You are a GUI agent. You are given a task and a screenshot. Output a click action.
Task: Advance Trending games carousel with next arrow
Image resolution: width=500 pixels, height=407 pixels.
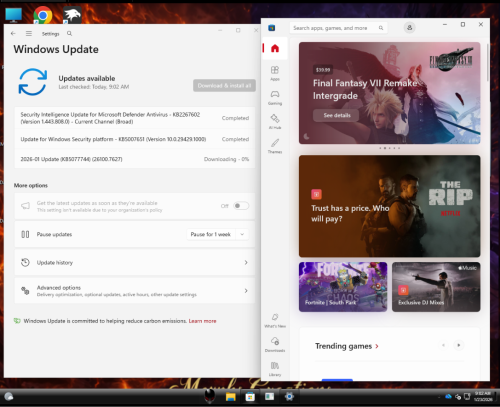459,345
